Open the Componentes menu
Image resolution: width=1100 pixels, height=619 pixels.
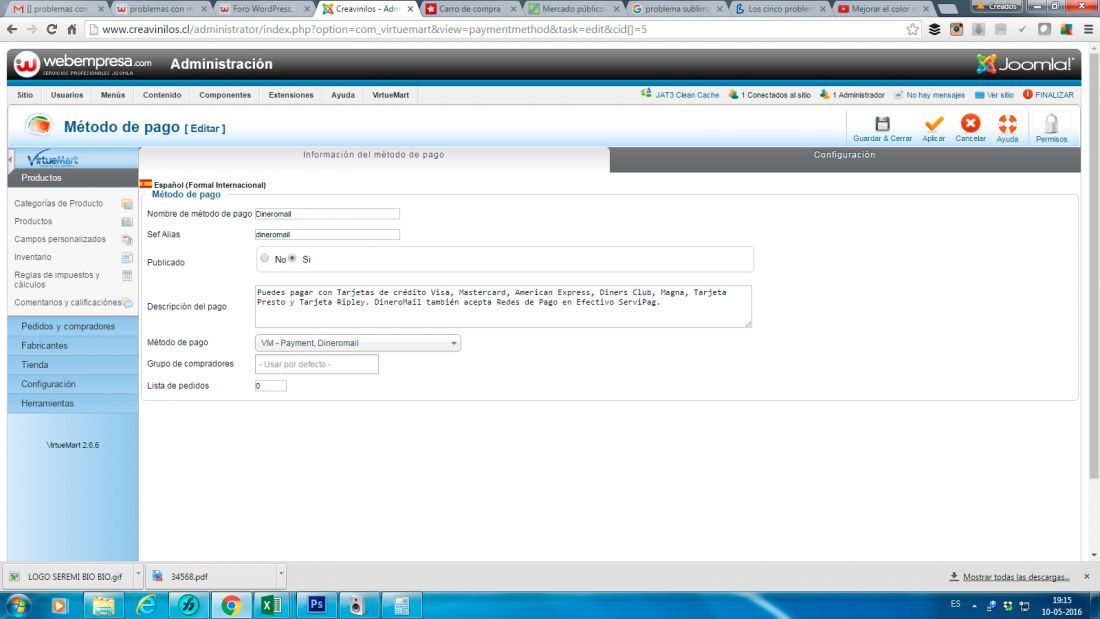(224, 95)
